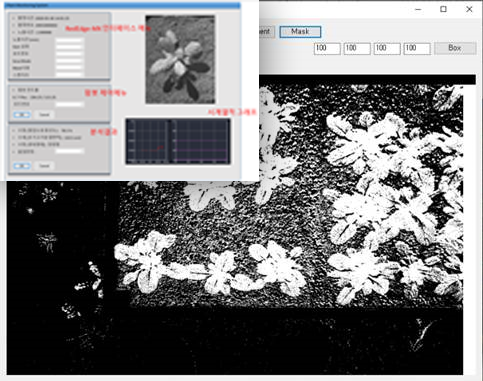Click the highlighted button beside second panel's Cancel
Image resolution: width=483 pixels, height=381 pixels.
coord(22,115)
